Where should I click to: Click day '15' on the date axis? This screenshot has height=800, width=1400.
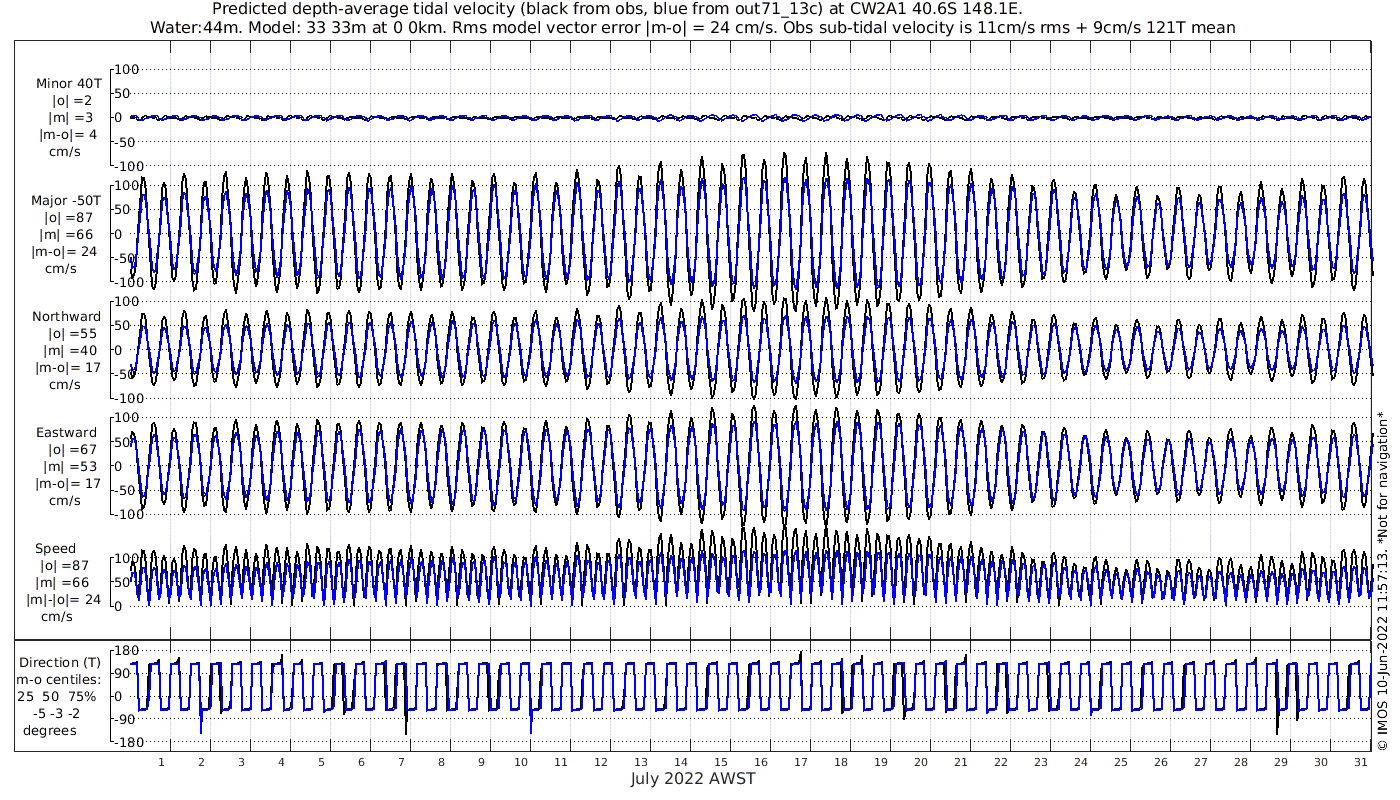[721, 762]
